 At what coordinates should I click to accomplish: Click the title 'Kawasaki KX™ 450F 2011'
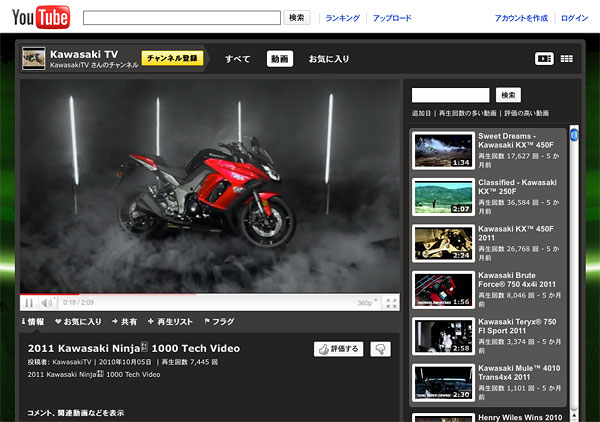tap(516, 233)
